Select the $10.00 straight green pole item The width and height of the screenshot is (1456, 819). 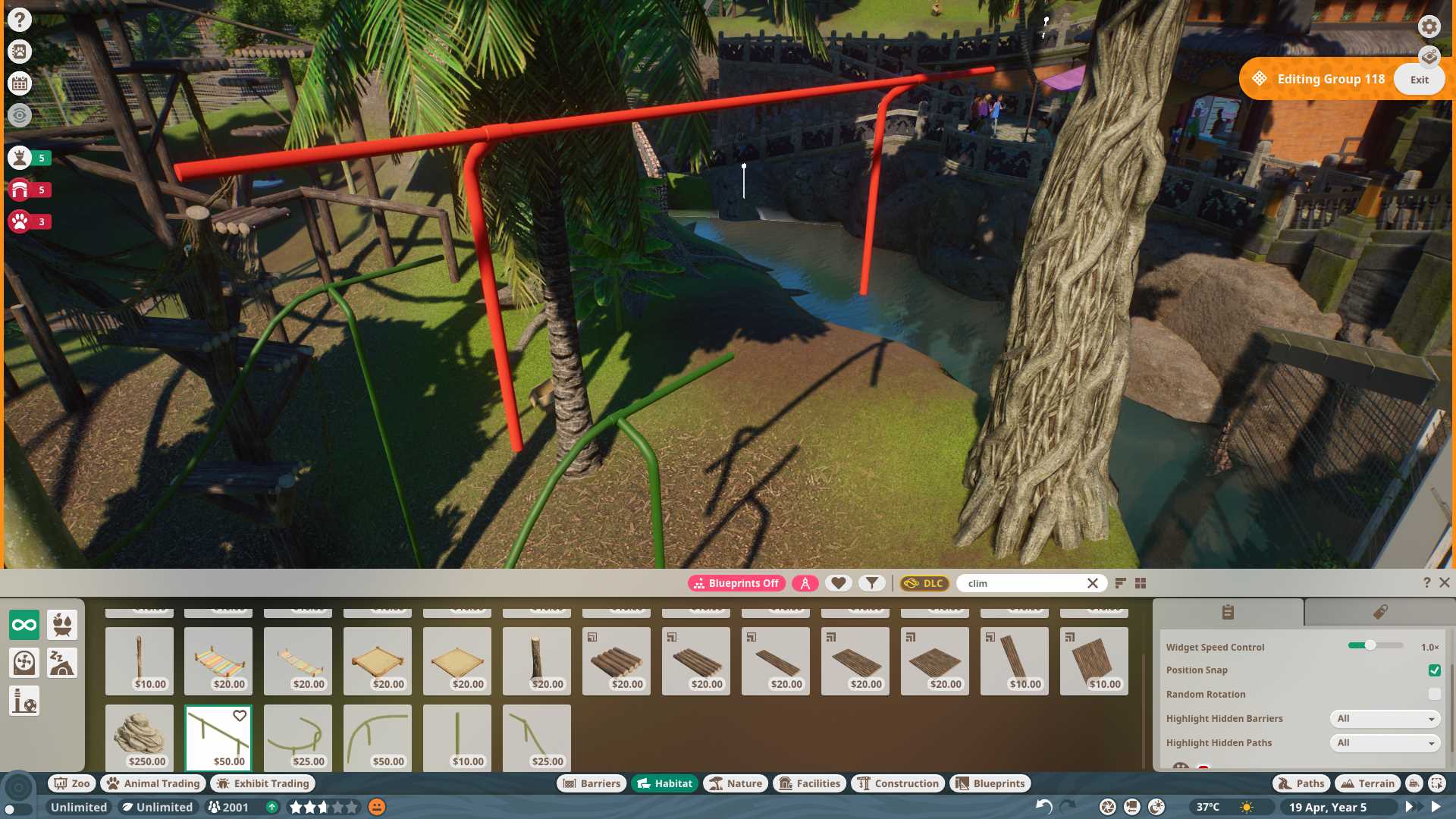coord(457,738)
